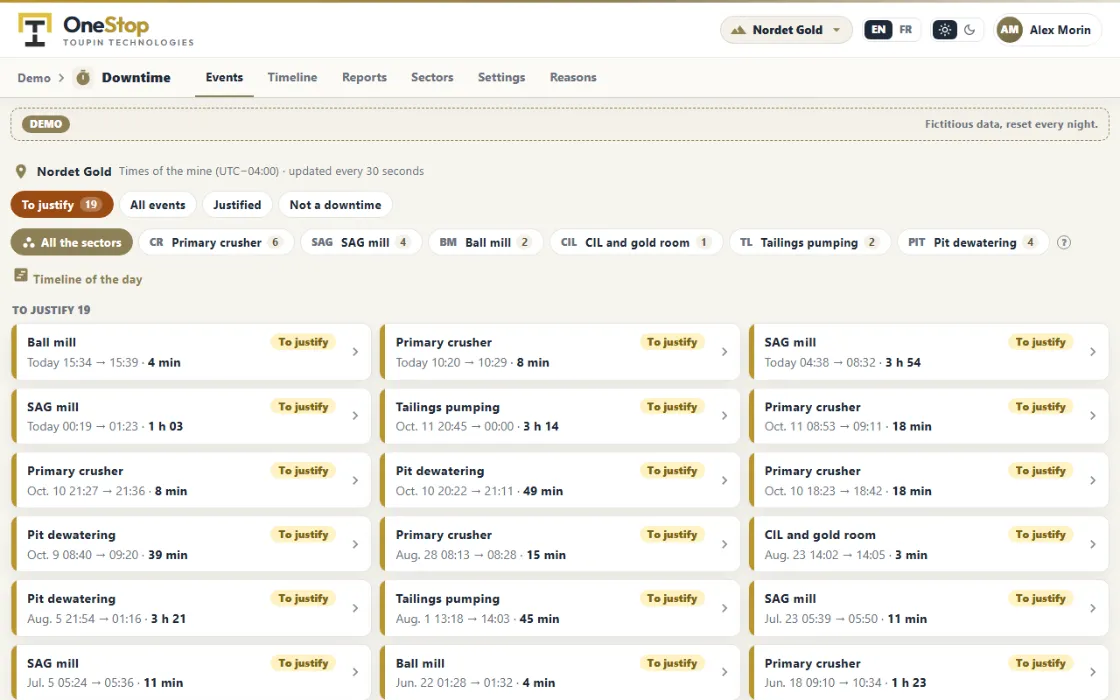The image size is (1120, 700).
Task: Switch language to EN
Action: click(878, 30)
